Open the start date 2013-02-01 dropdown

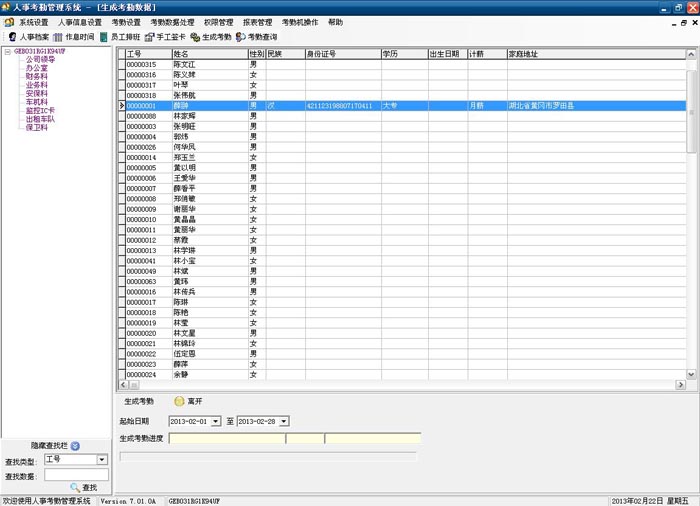tap(217, 422)
